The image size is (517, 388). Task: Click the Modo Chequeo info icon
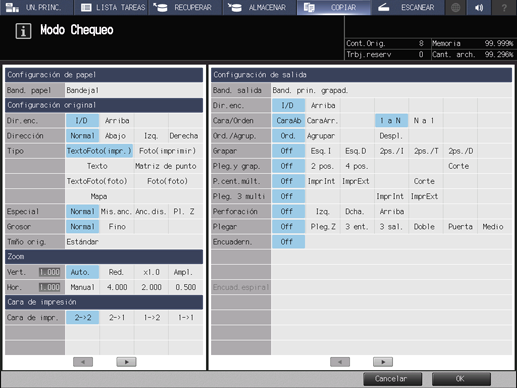23,31
